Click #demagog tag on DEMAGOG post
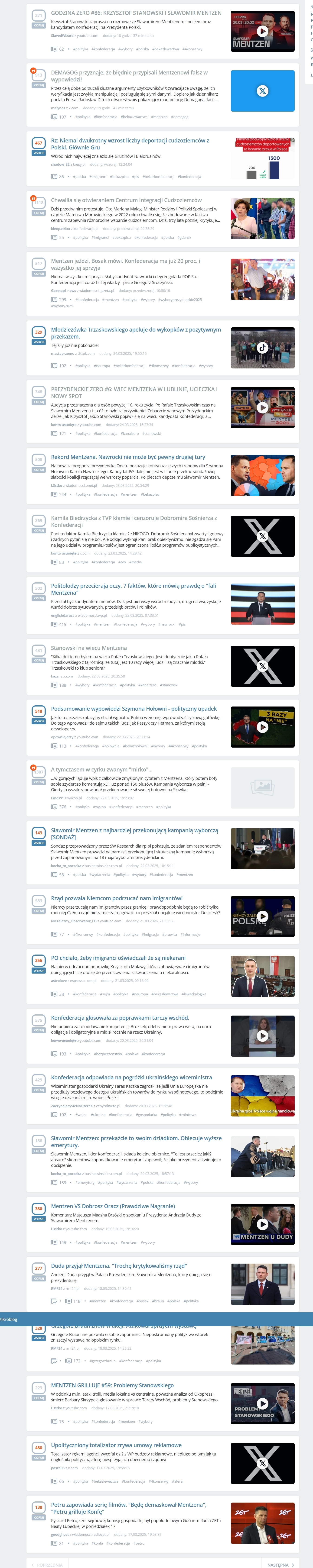This screenshot has height=1568, width=313. point(180,117)
